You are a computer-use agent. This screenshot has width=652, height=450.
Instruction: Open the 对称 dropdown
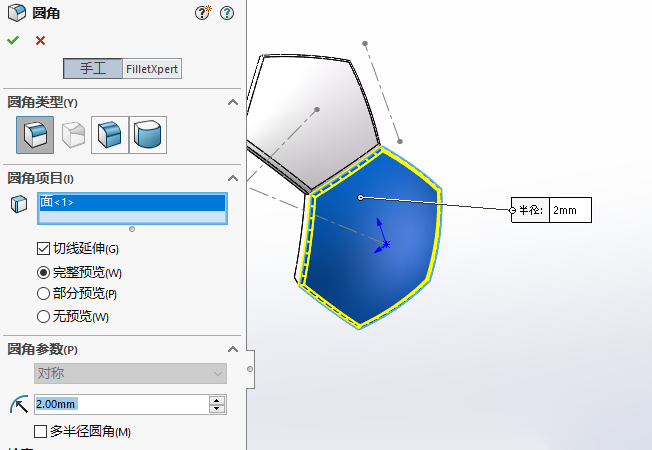coord(130,373)
